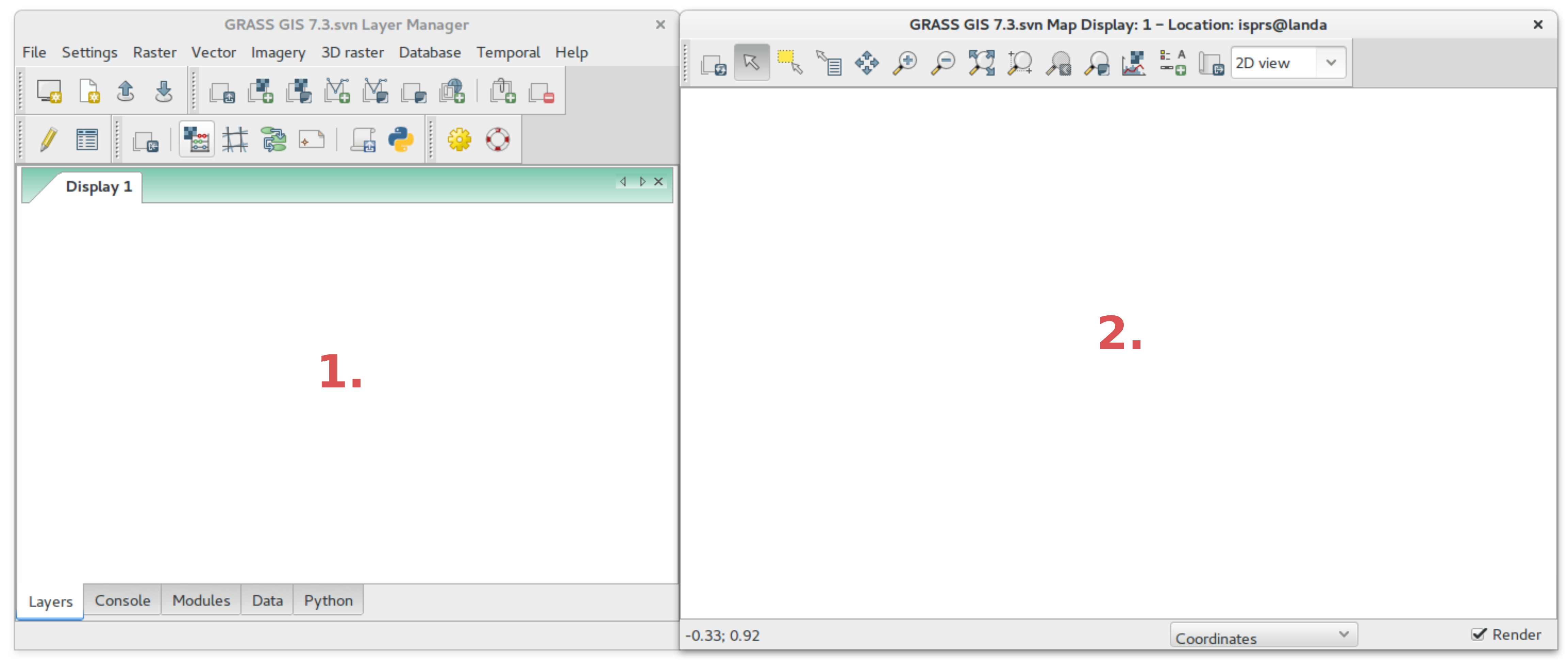Select vector features tool in Map Display
Image resolution: width=1568 pixels, height=660 pixels.
790,62
